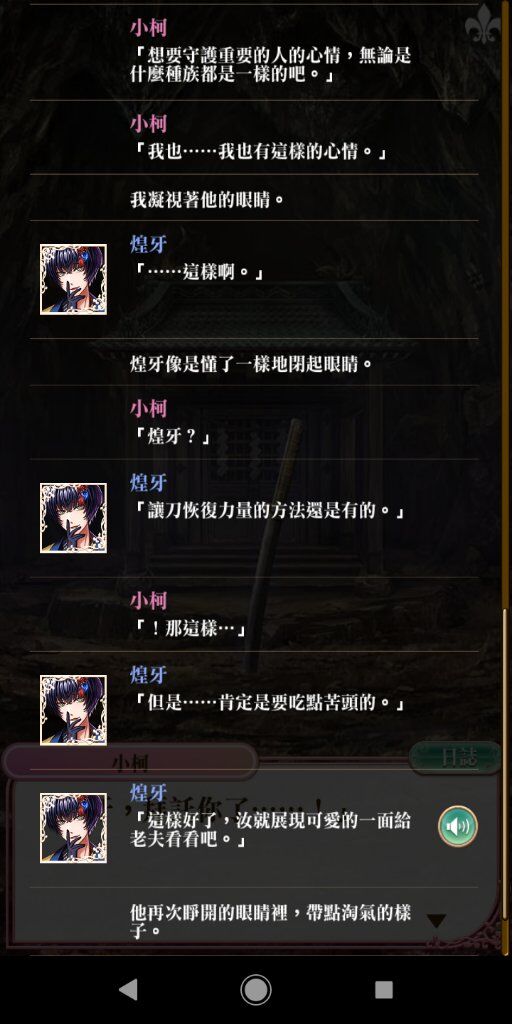Tap 煌牙 avatar beside 但是……肯定 line

[x=73, y=710]
